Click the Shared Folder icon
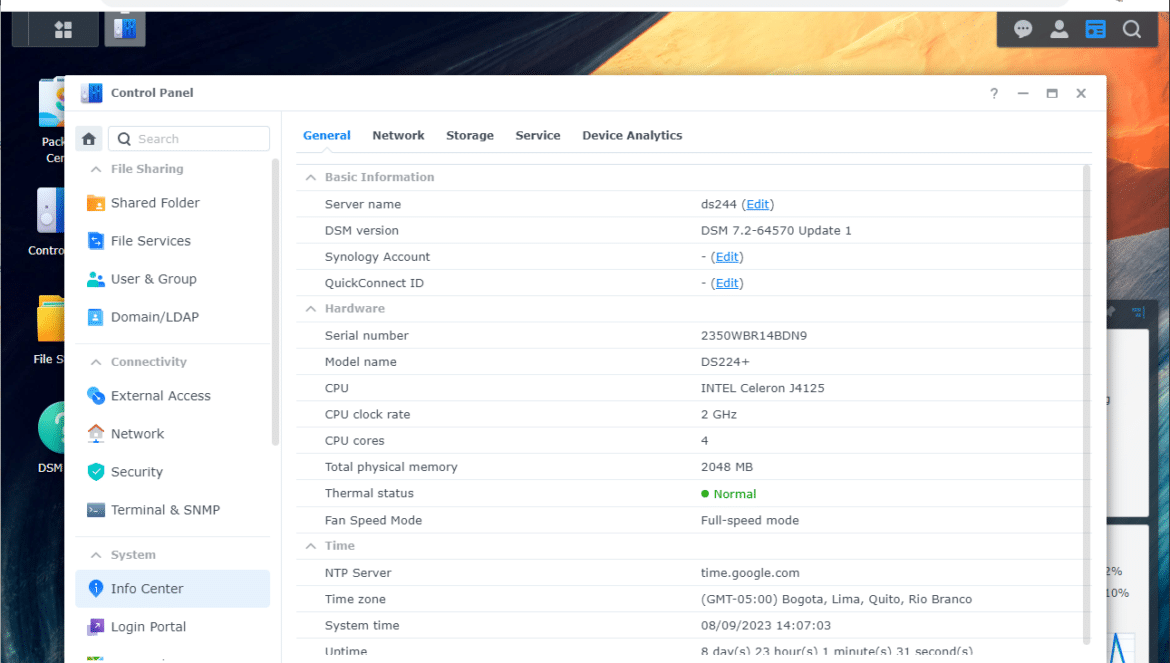Viewport: 1170px width, 663px height. pyautogui.click(x=96, y=203)
